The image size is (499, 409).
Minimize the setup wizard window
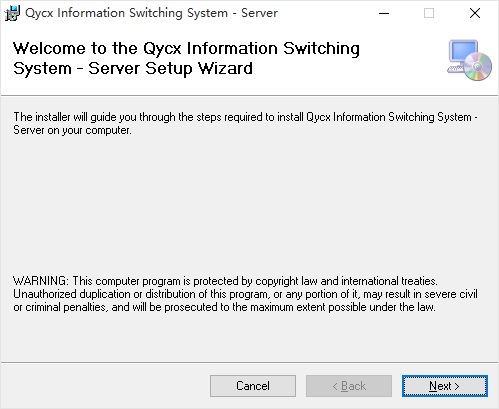384,13
